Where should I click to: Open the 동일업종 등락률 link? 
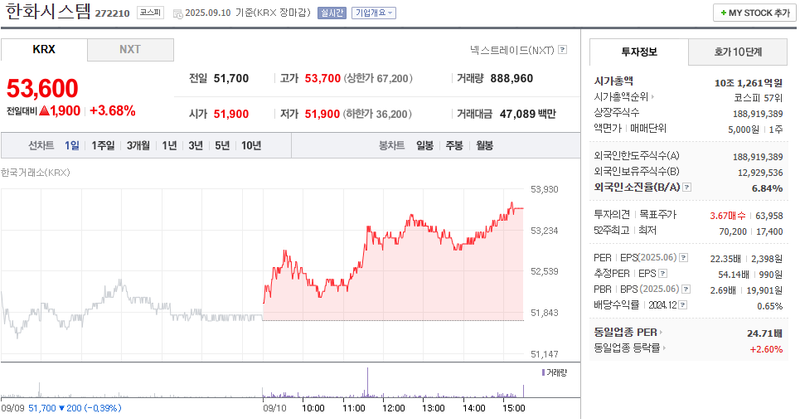click(629, 348)
